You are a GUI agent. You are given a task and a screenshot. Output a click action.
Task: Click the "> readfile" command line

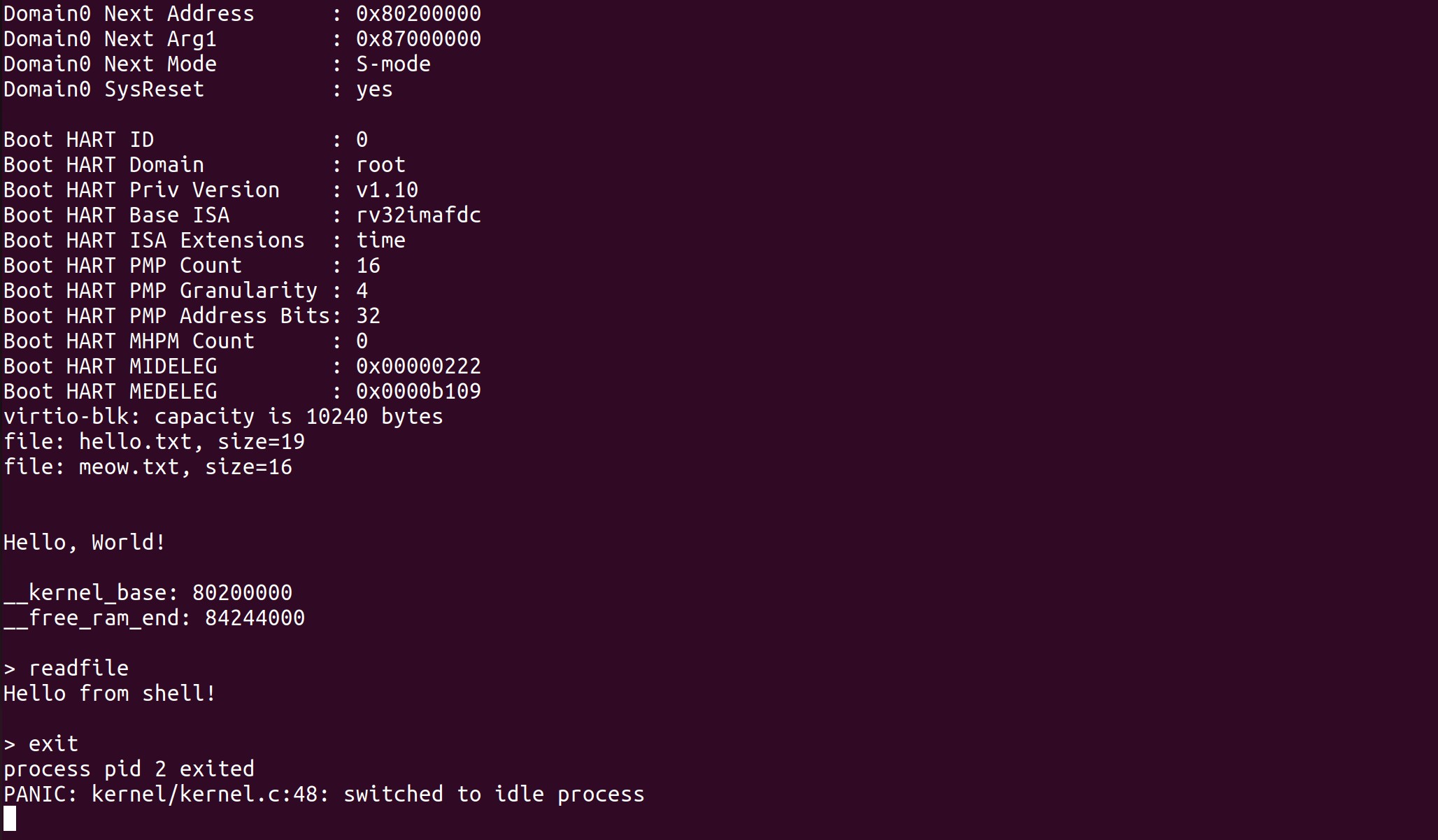66,668
